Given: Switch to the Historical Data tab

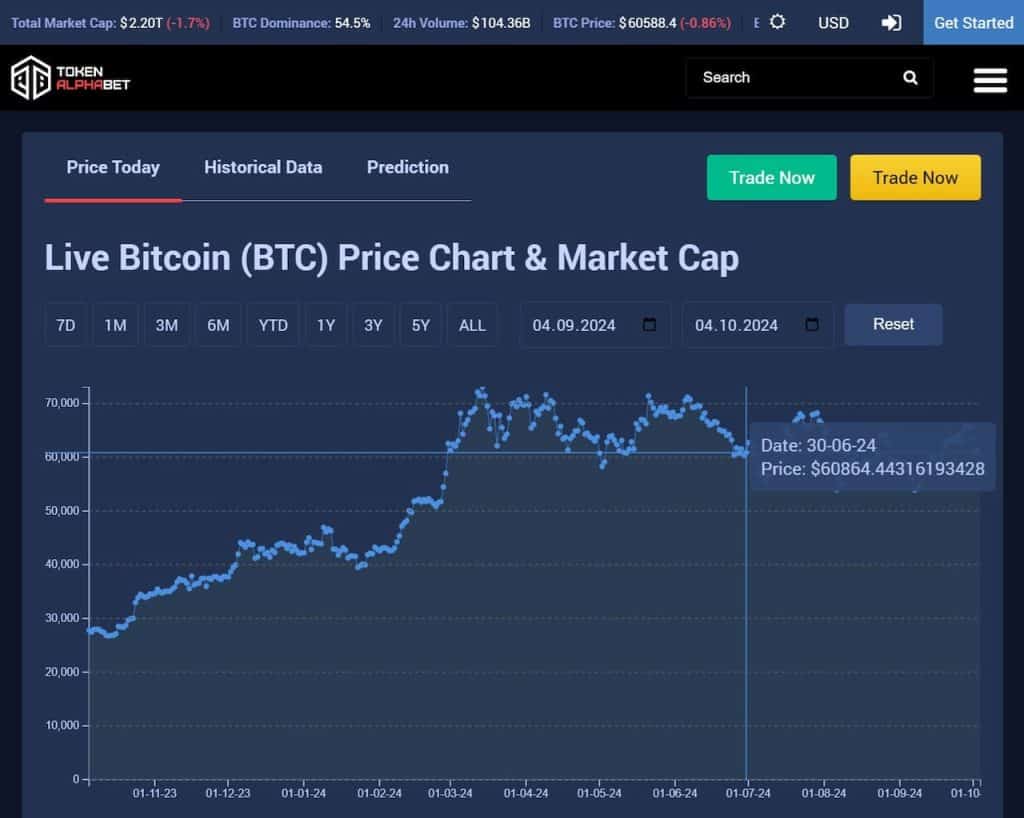Looking at the screenshot, I should pyautogui.click(x=263, y=167).
